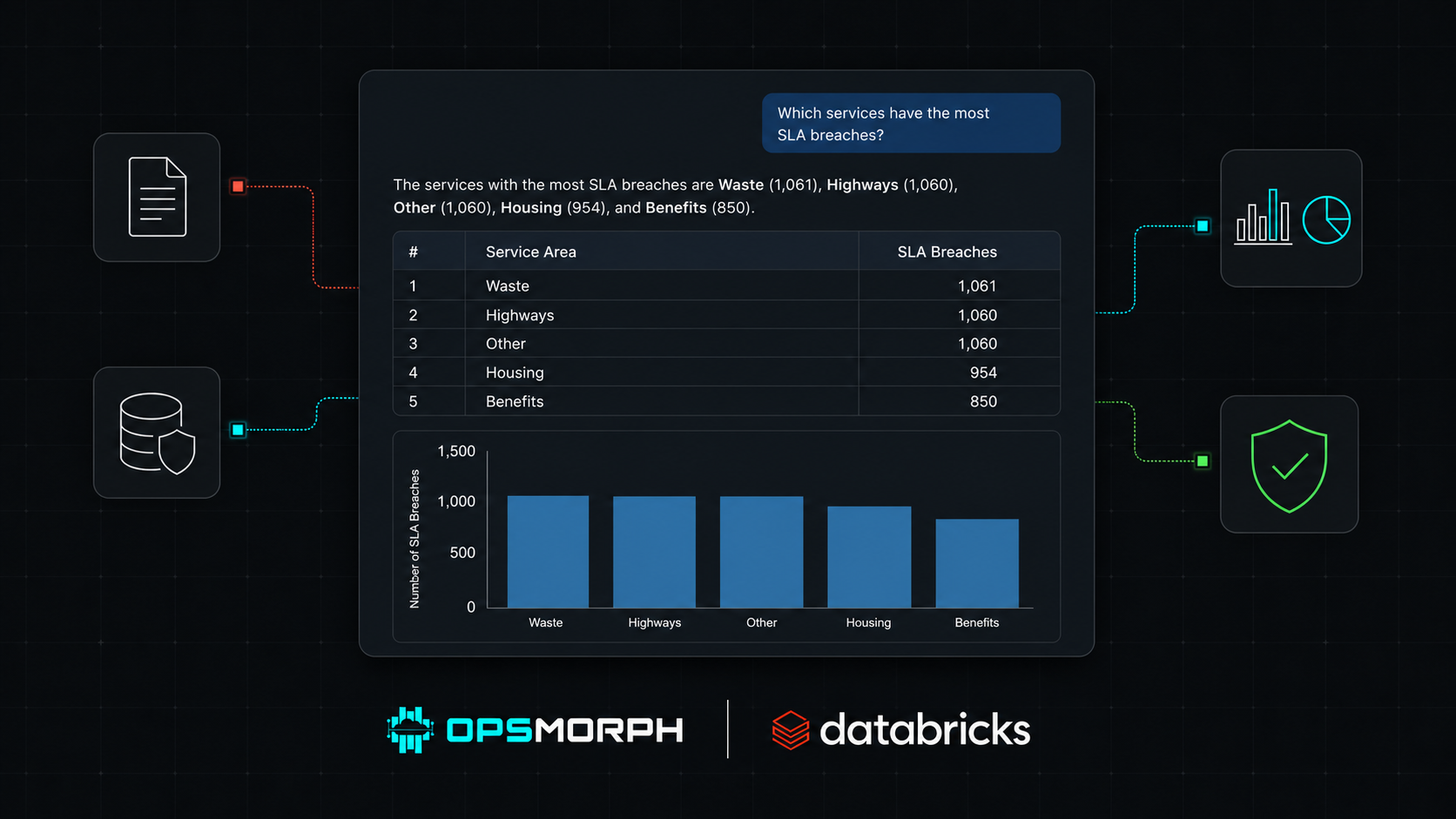Select the cyan pie chart icon

[1326, 219]
